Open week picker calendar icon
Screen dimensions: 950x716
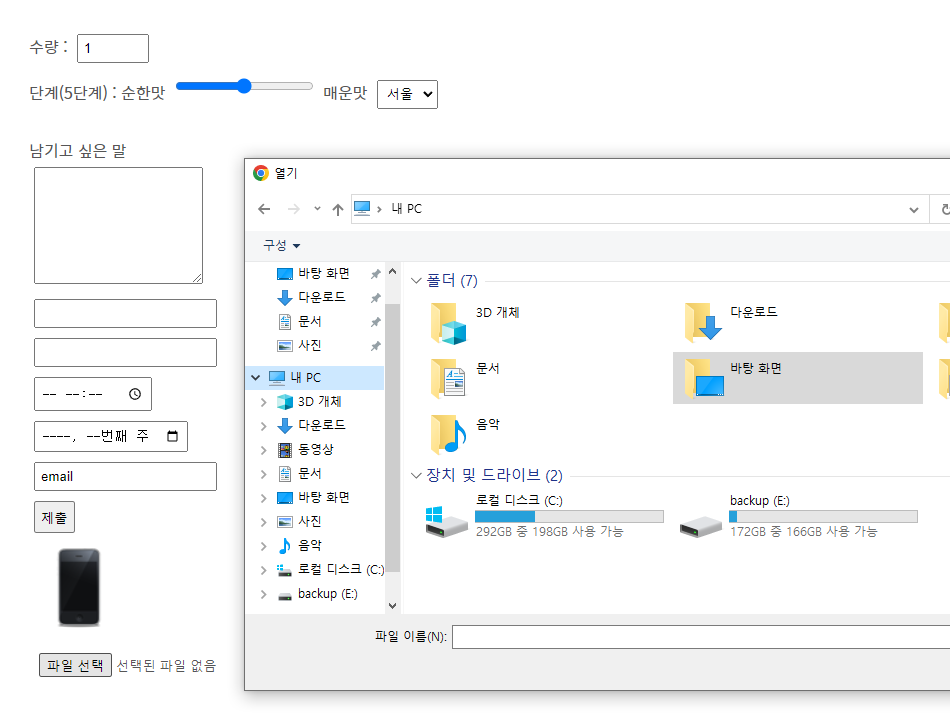click(x=173, y=436)
